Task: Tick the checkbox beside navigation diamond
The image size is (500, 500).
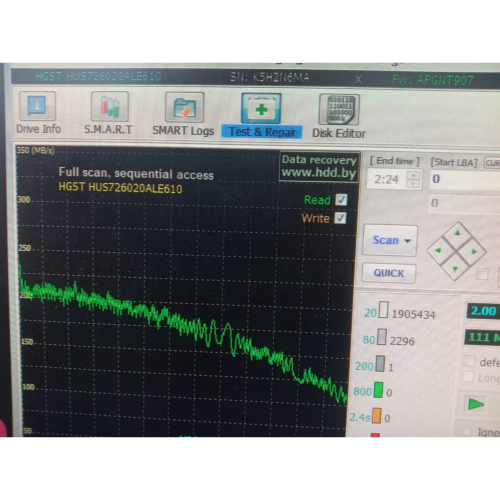Action: pos(482,274)
